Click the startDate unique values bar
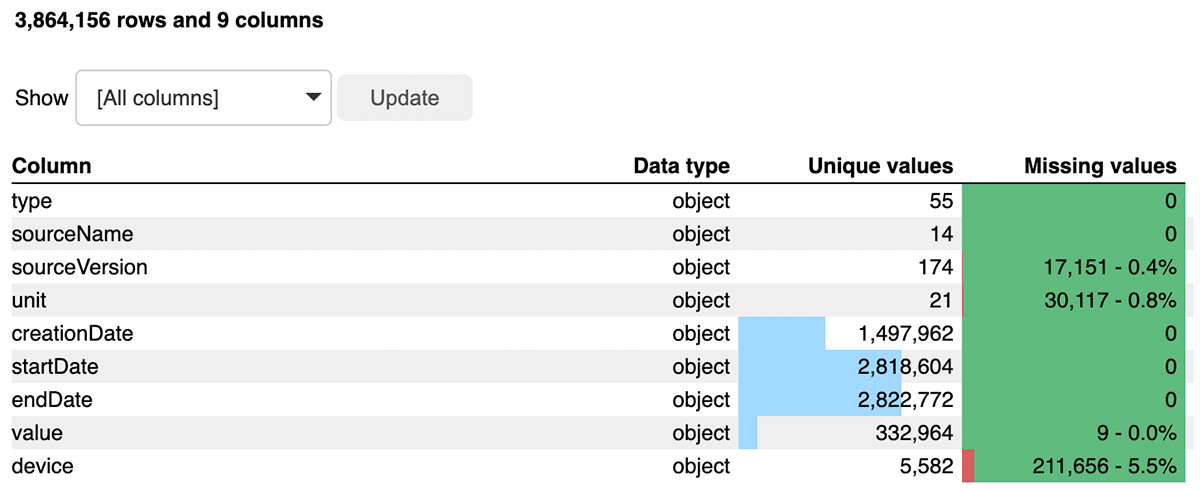 coord(820,367)
